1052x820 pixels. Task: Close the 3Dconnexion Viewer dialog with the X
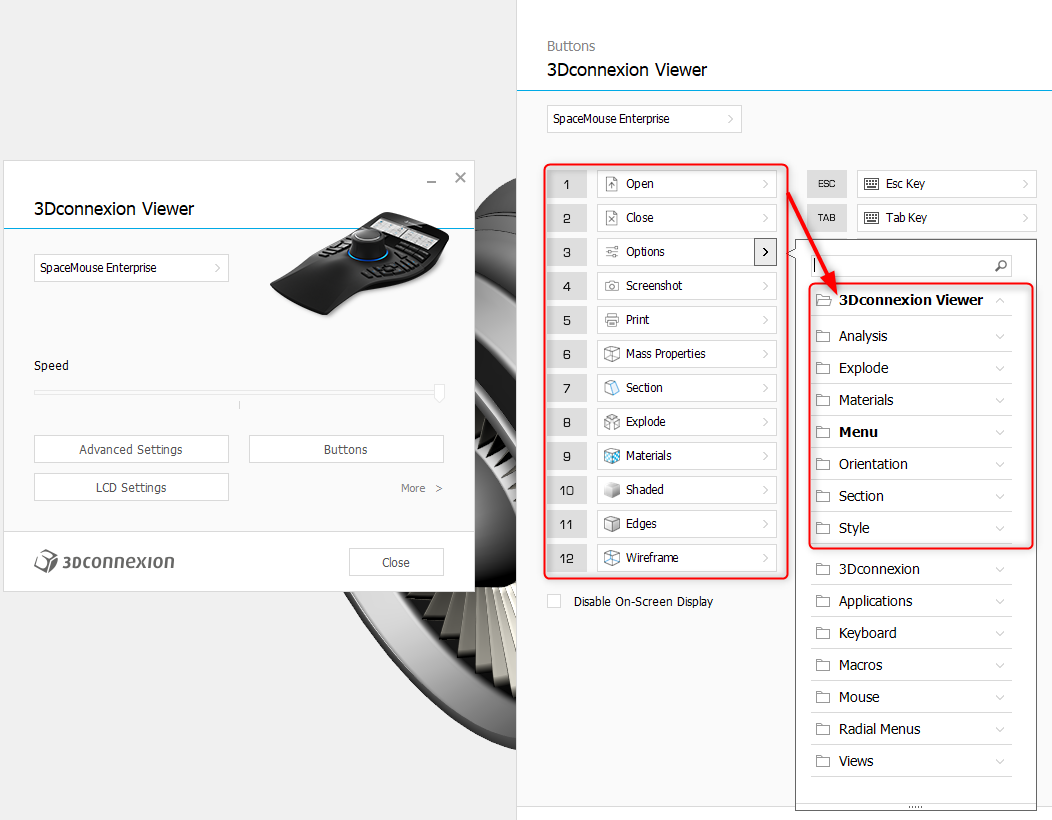tap(460, 178)
